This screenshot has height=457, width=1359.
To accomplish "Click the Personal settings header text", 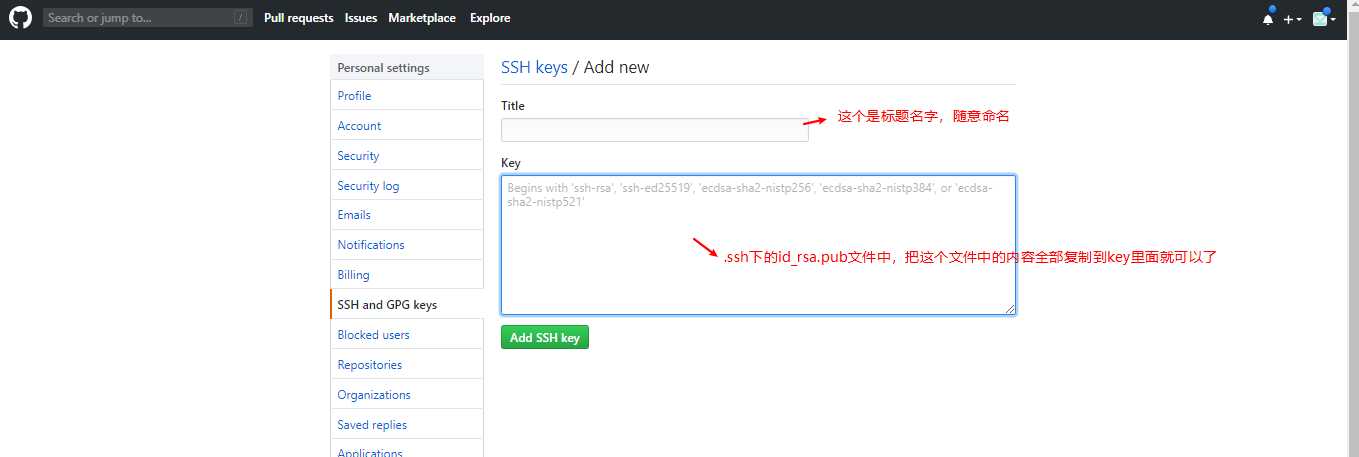I will 383,68.
